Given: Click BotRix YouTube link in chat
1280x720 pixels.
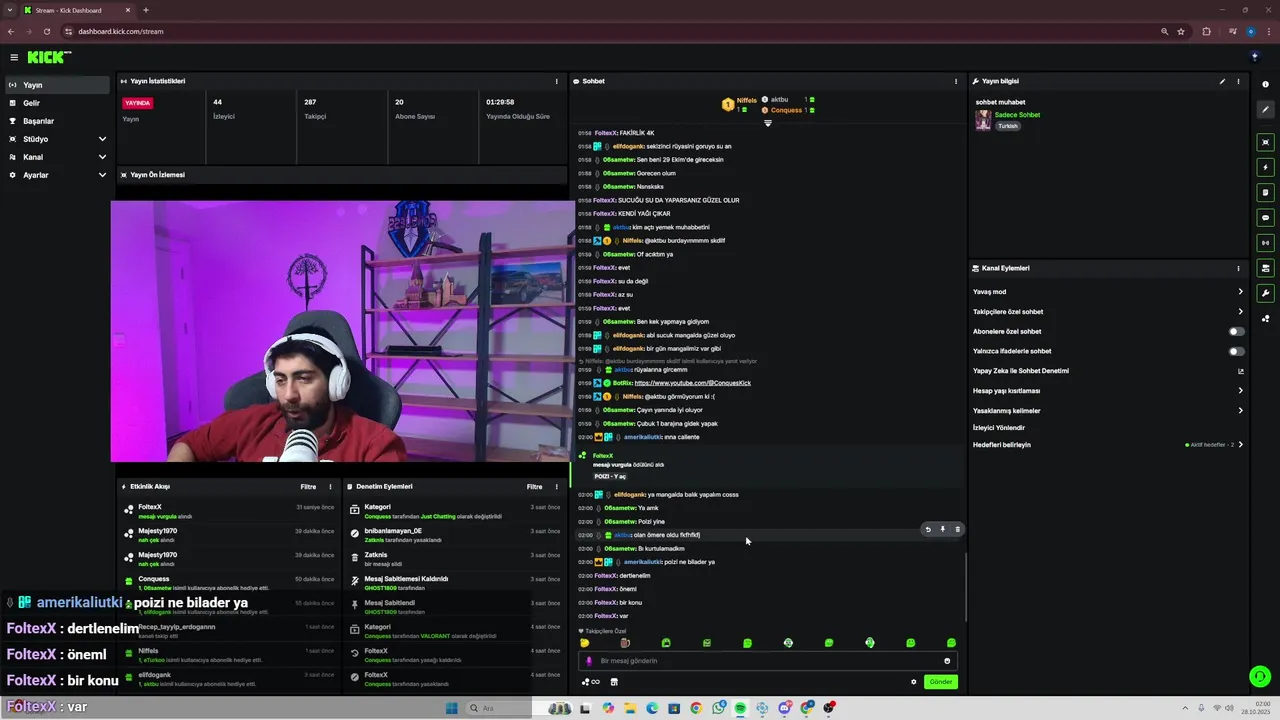Looking at the screenshot, I should [692, 383].
